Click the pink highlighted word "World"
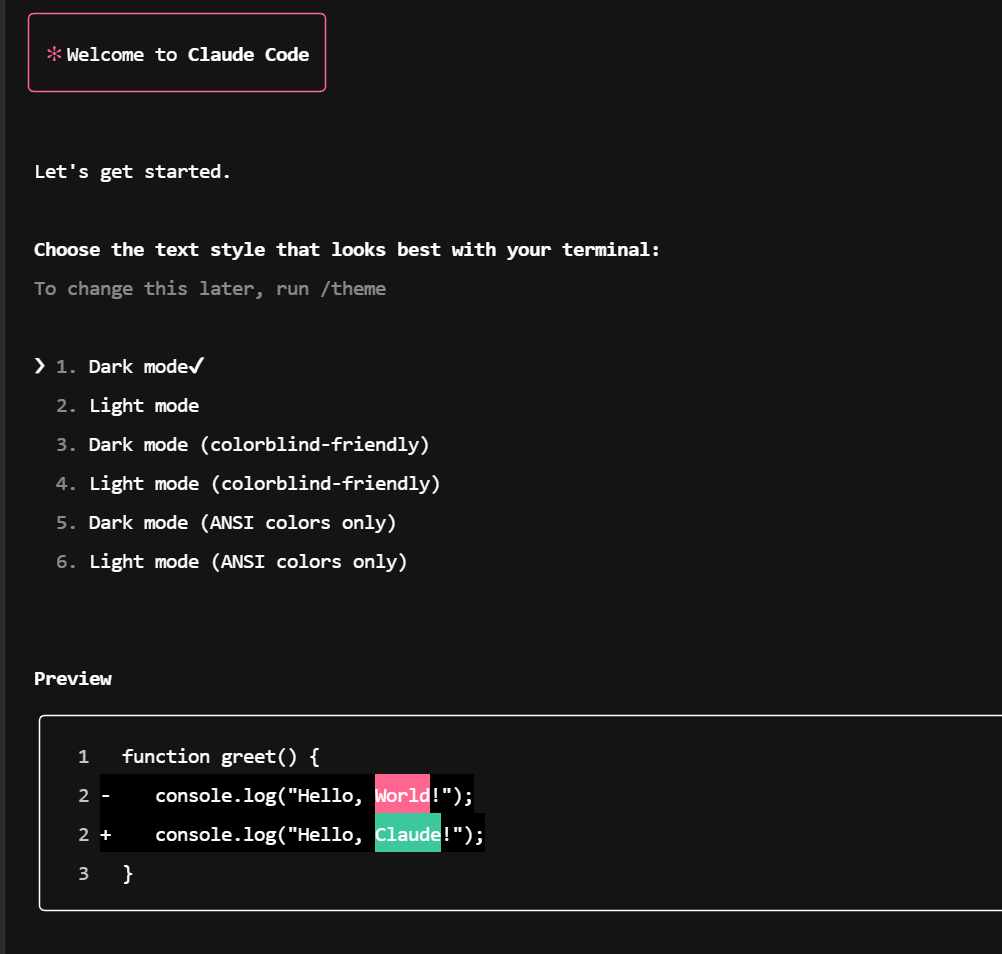Viewport: 1002px width, 954px height. point(402,796)
